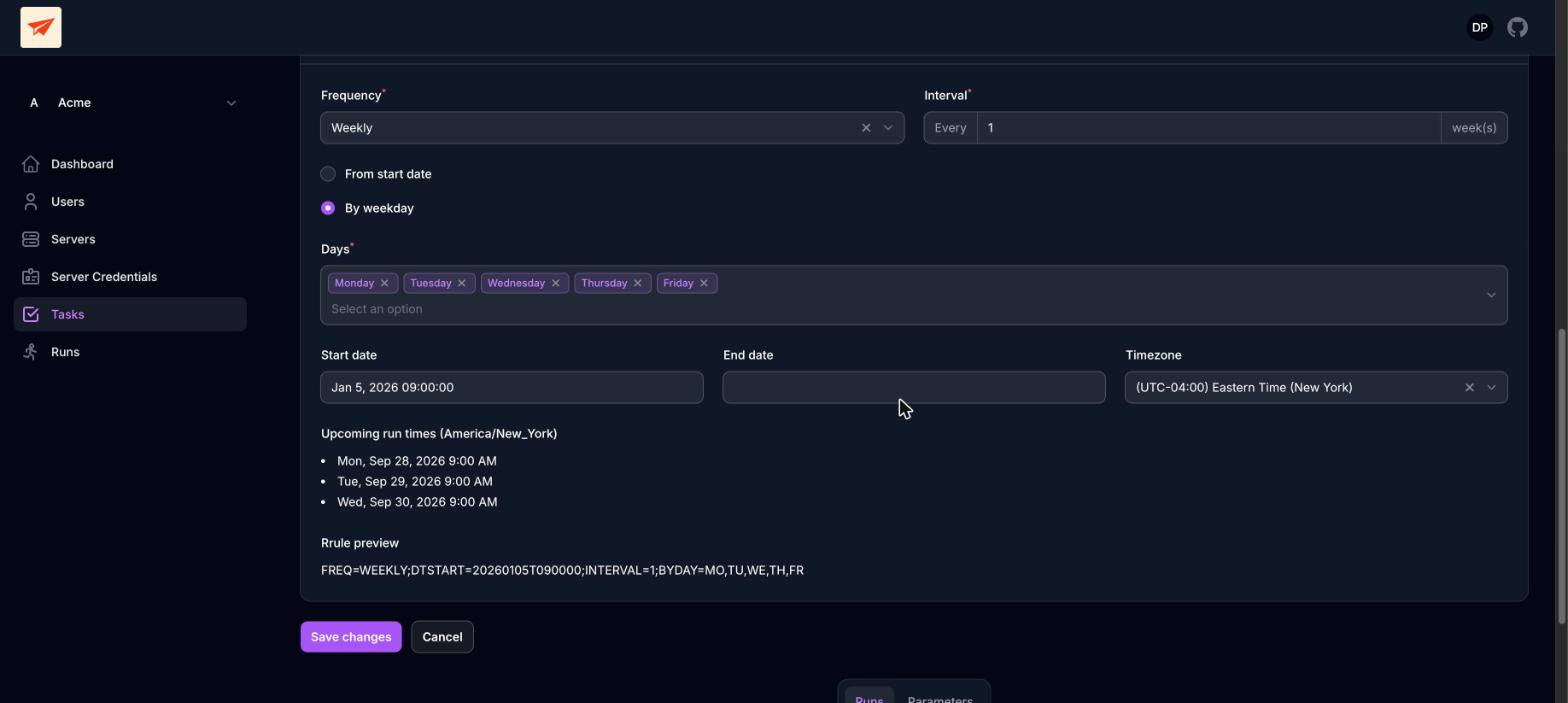1568x703 pixels.
Task: Click the Dashboard home icon
Action: 31,164
